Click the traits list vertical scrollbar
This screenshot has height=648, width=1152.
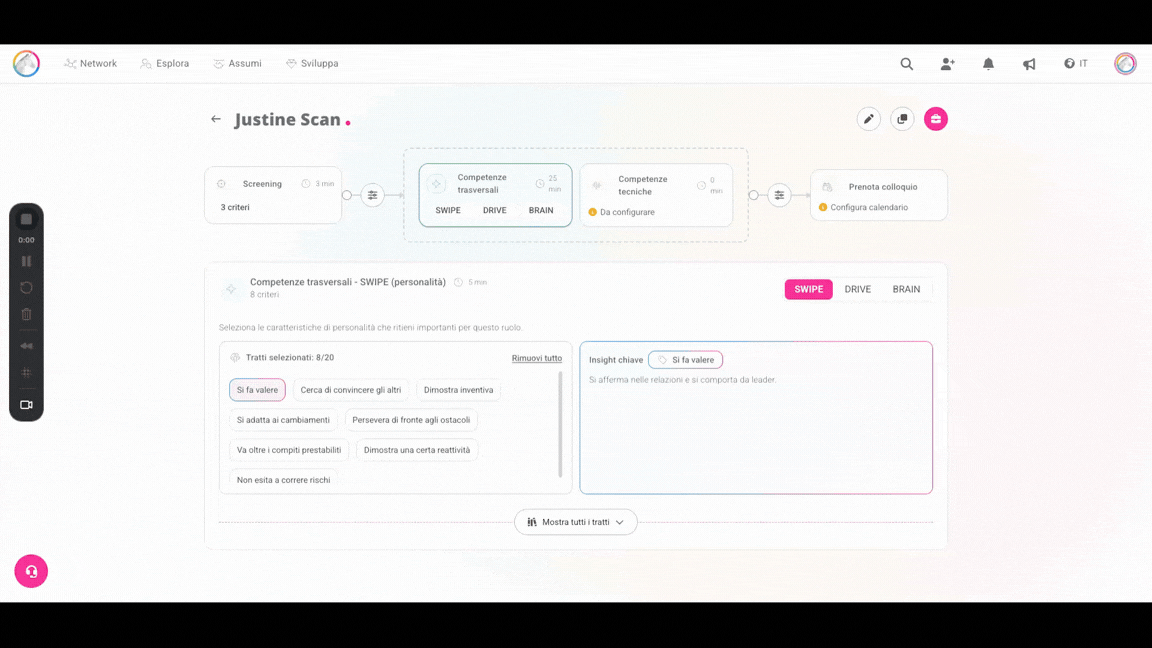(x=560, y=425)
